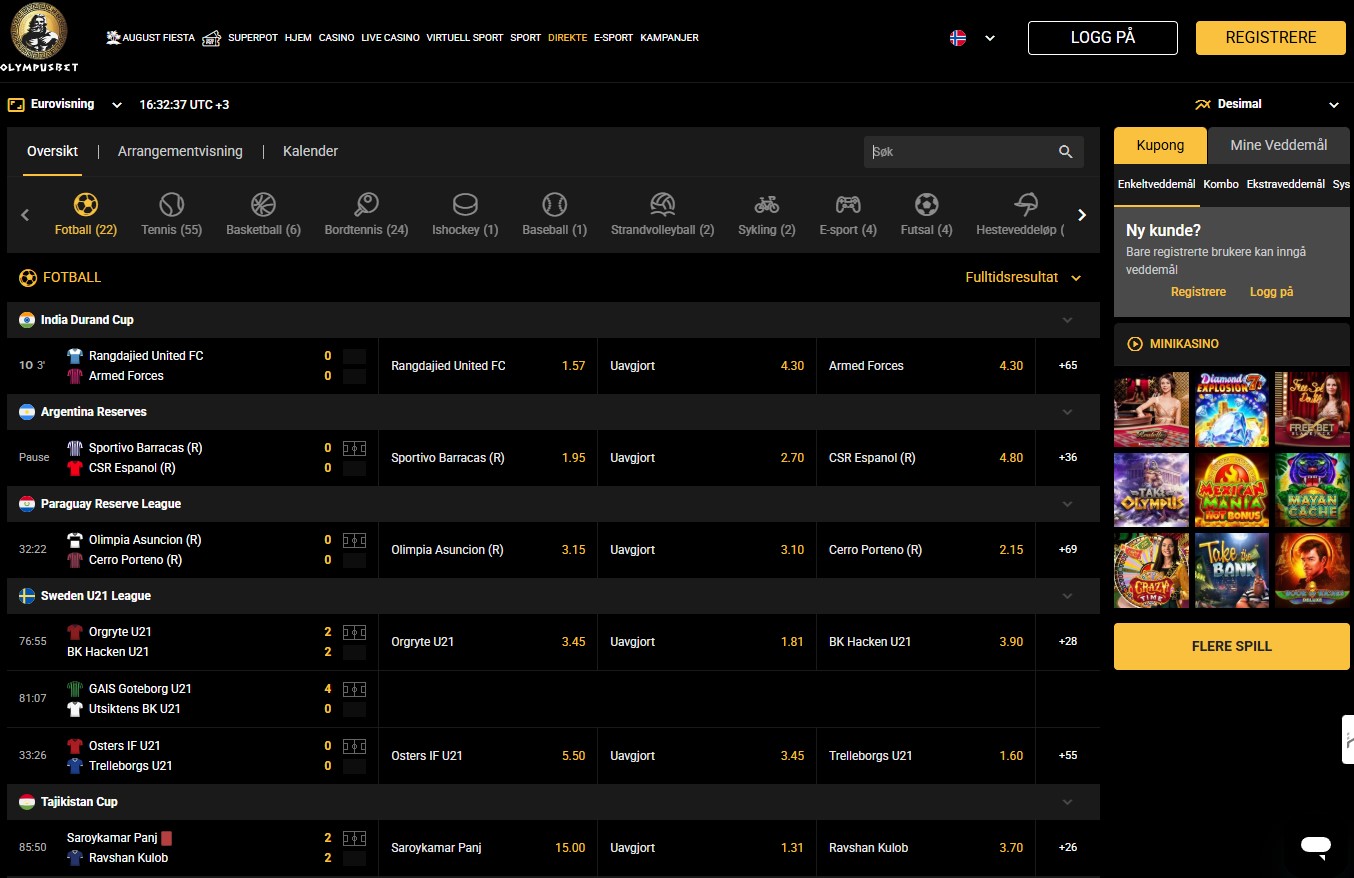Switch to Arrangementvisning tab
Viewport: 1354px width, 878px height.
(x=180, y=151)
